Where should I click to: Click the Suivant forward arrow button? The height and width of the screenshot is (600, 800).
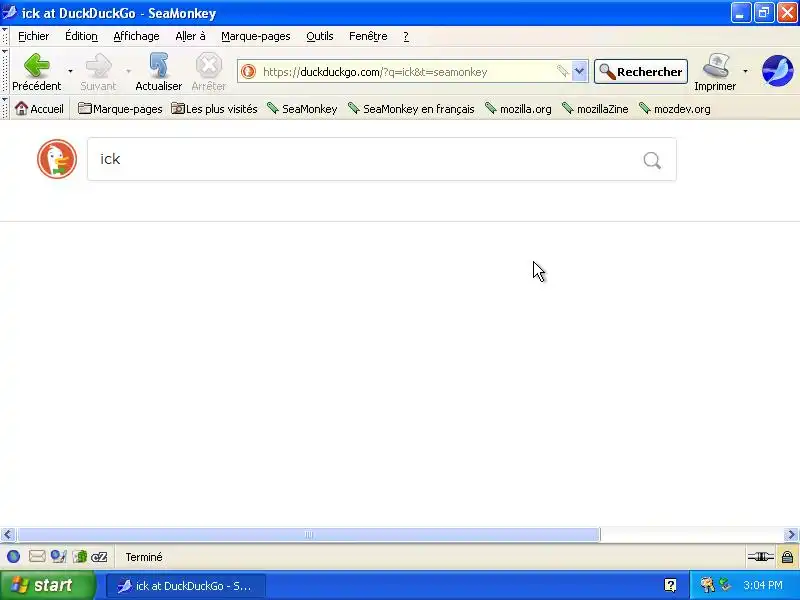[98, 71]
